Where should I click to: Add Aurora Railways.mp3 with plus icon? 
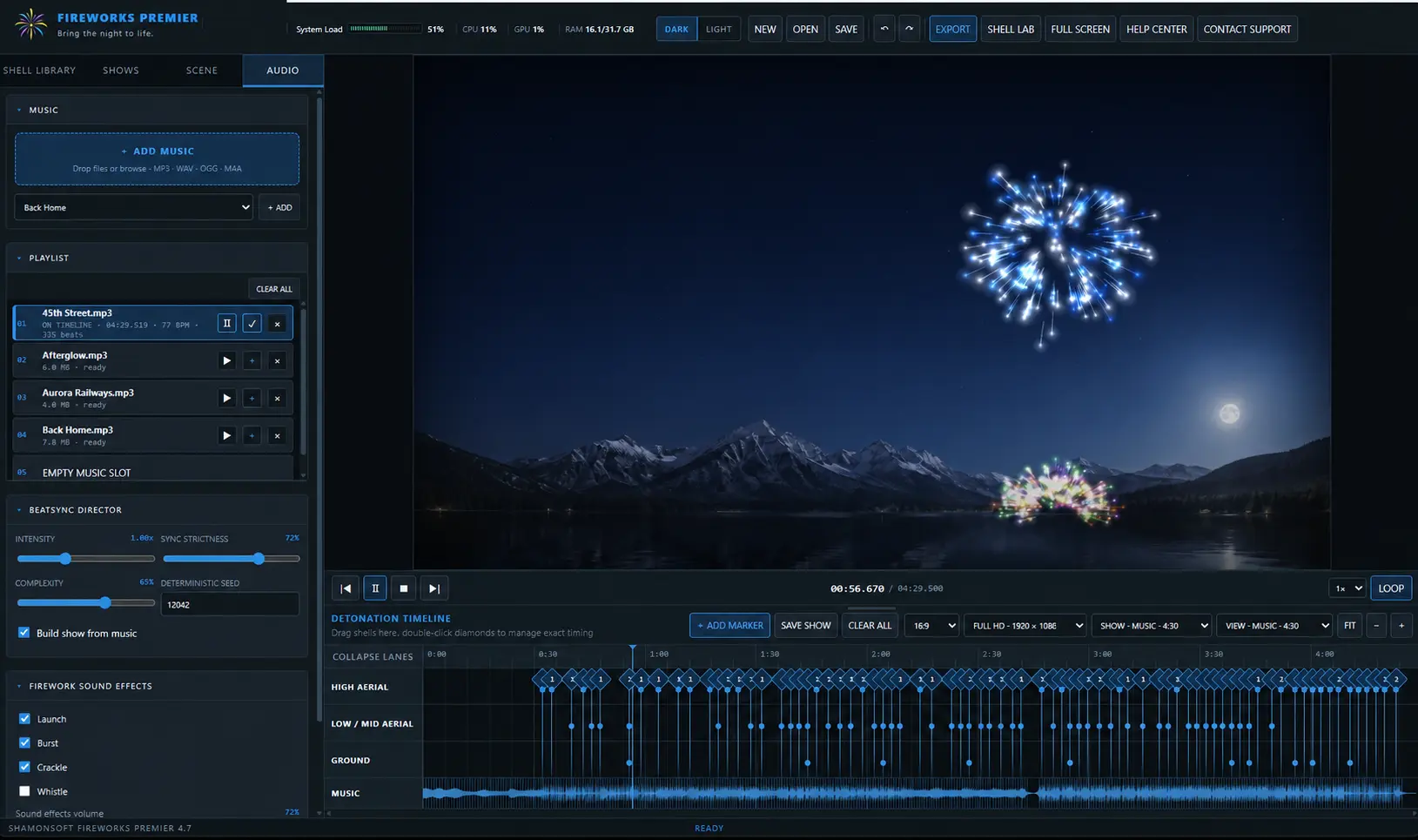252,398
